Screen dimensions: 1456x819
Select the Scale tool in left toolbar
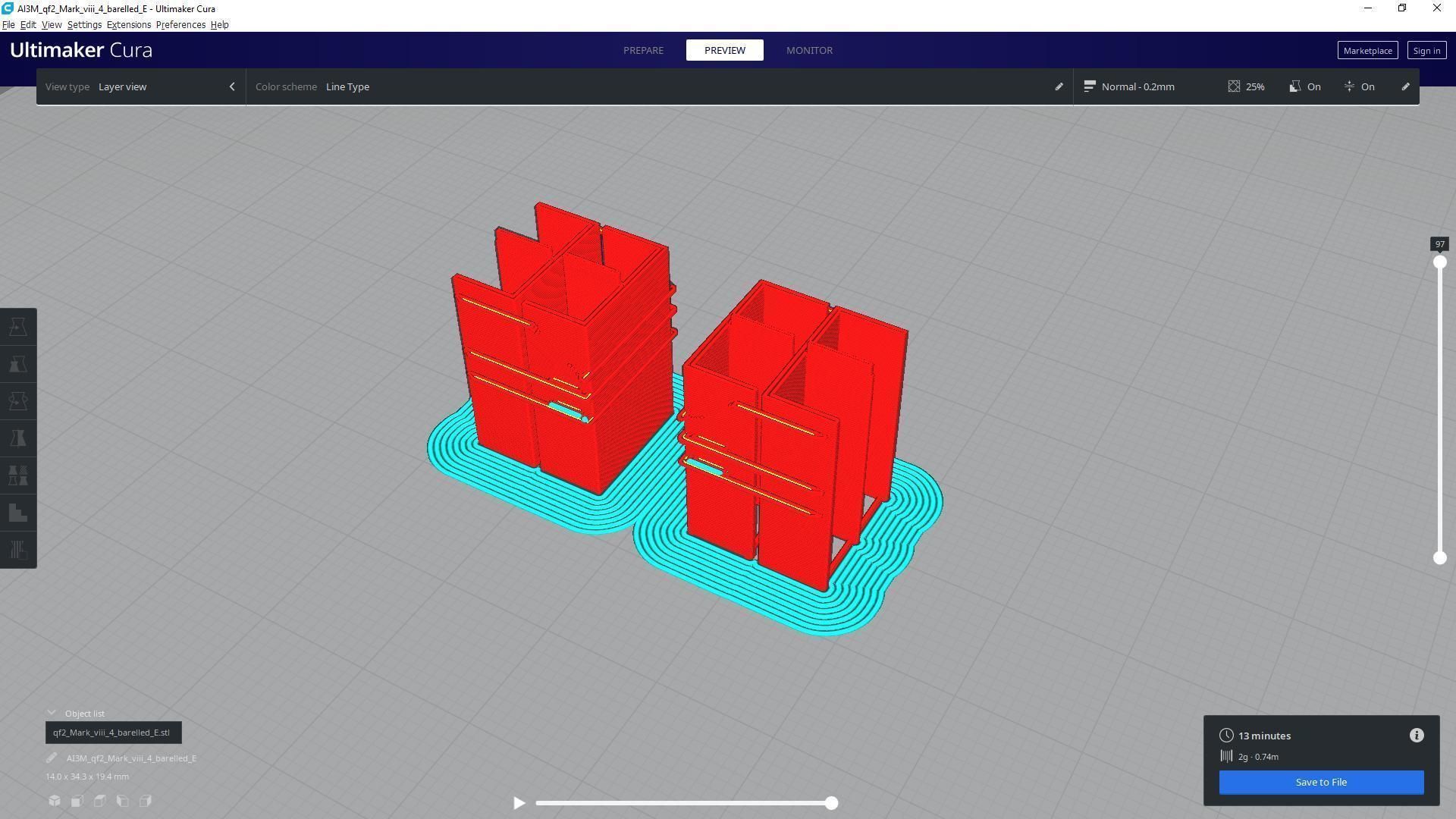click(x=18, y=364)
